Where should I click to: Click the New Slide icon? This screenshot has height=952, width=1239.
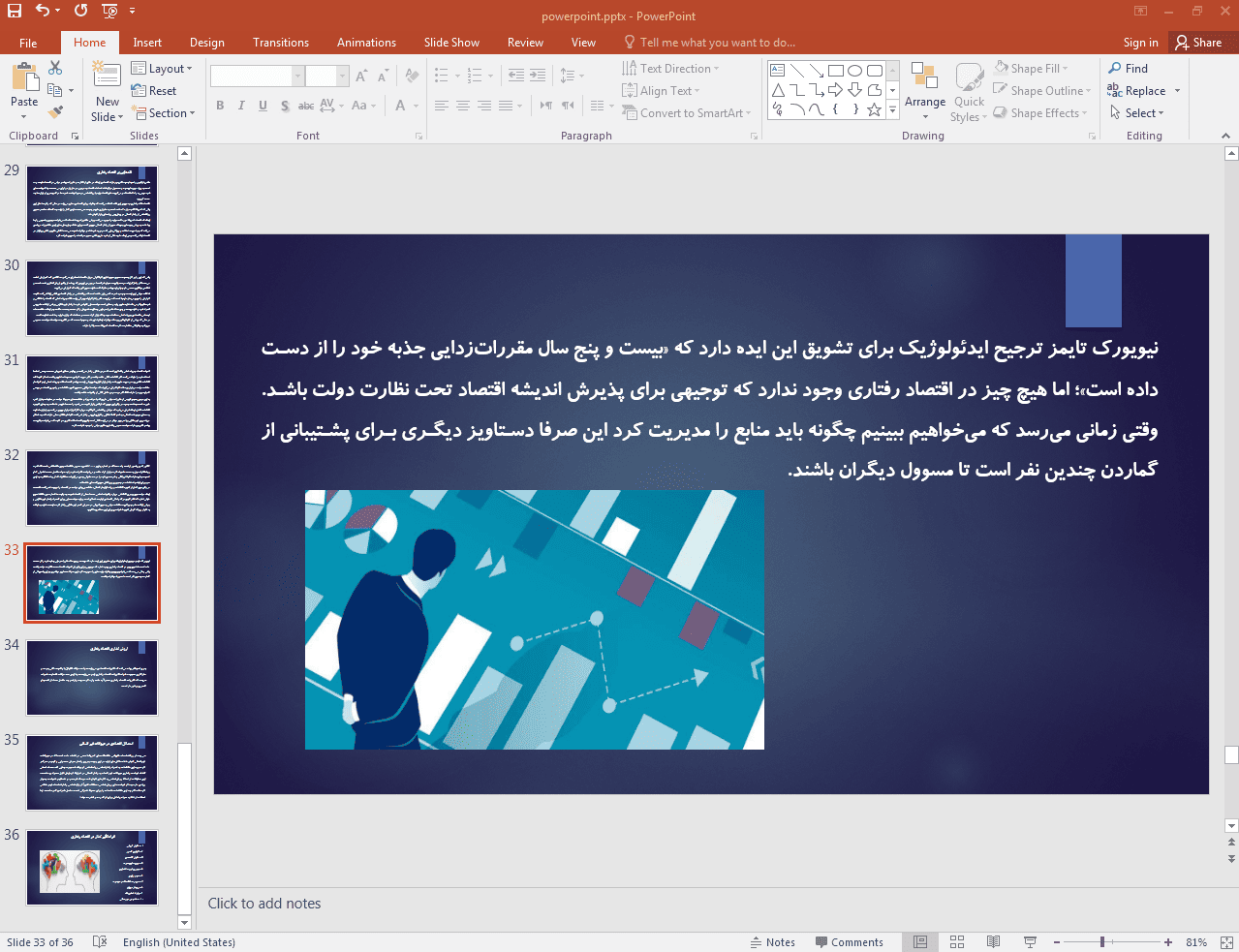pyautogui.click(x=107, y=76)
